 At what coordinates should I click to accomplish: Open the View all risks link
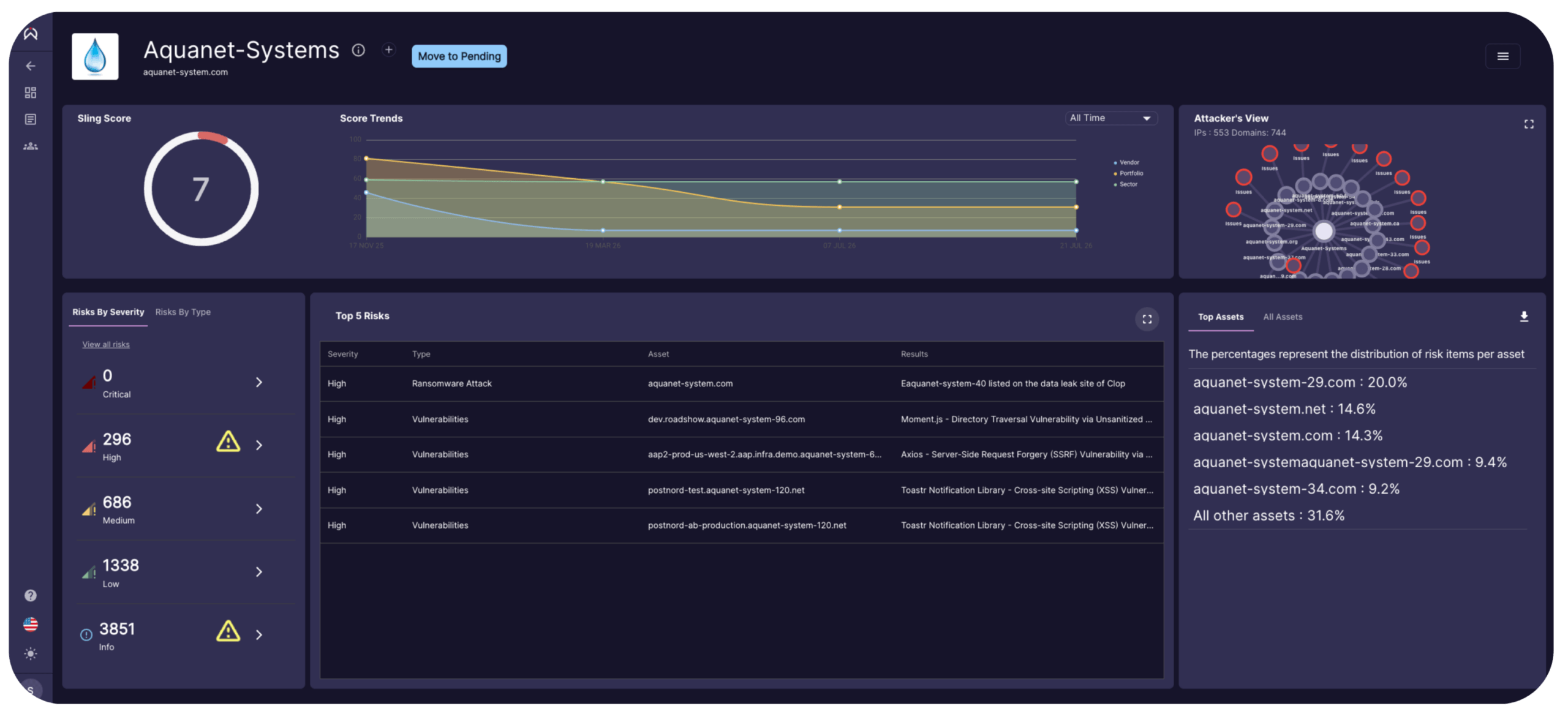pyautogui.click(x=106, y=344)
